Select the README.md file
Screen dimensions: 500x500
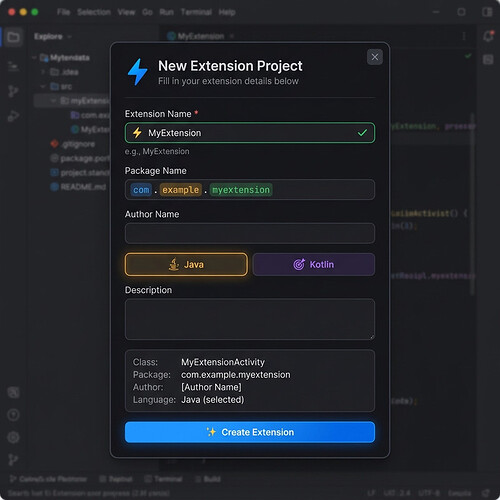[x=78, y=187]
